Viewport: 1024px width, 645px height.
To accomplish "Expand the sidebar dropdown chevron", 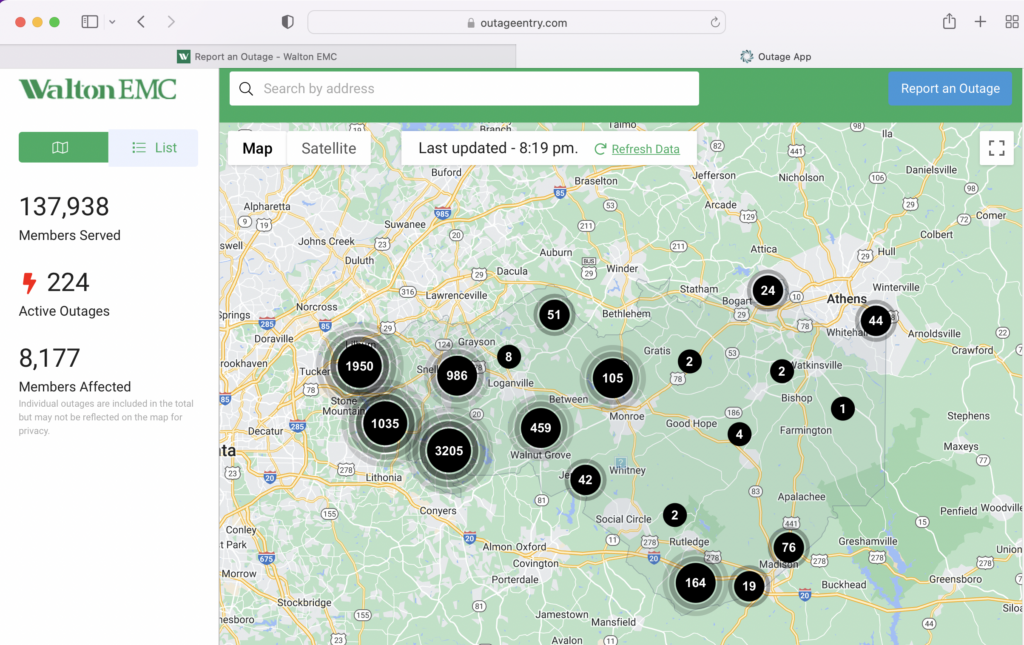I will point(112,22).
